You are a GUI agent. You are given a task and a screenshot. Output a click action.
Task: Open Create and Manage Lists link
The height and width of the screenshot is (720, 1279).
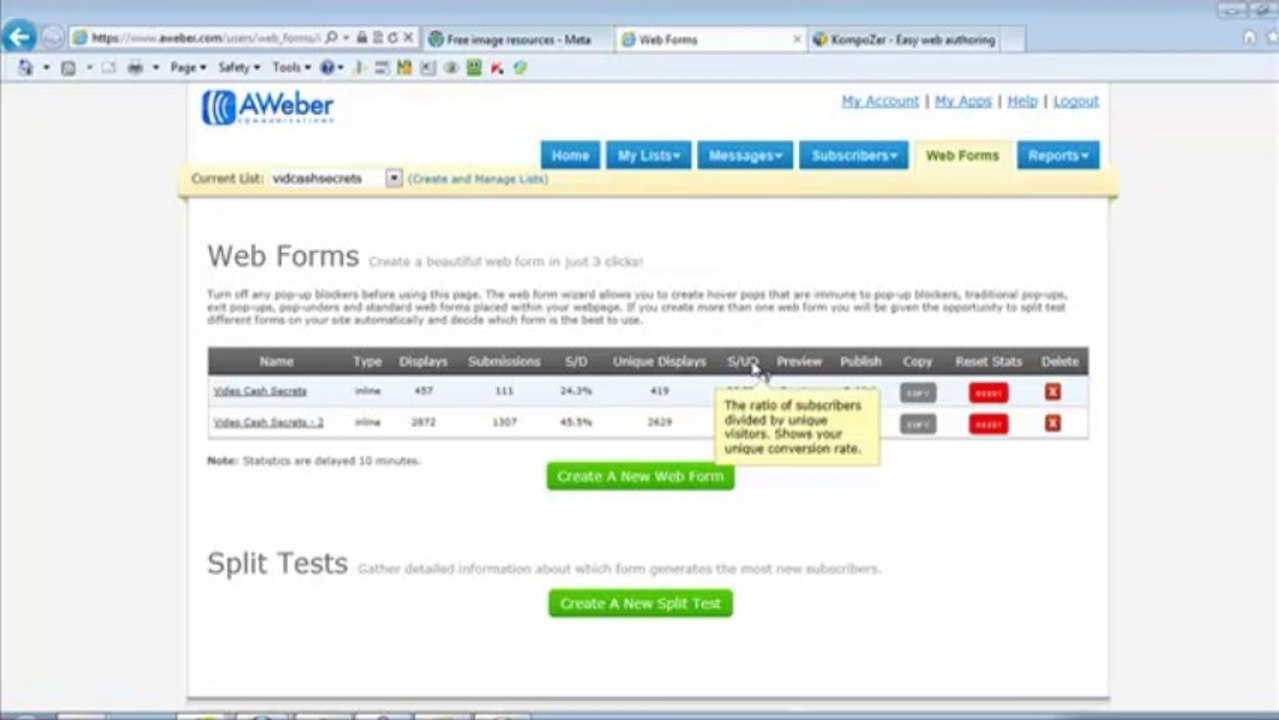pyautogui.click(x=478, y=179)
